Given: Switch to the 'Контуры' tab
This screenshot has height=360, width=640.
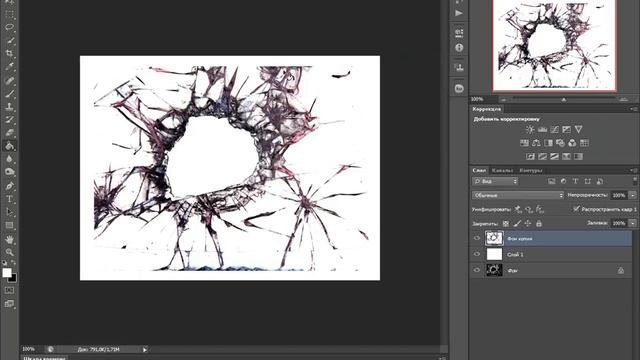Looking at the screenshot, I should pos(531,170).
